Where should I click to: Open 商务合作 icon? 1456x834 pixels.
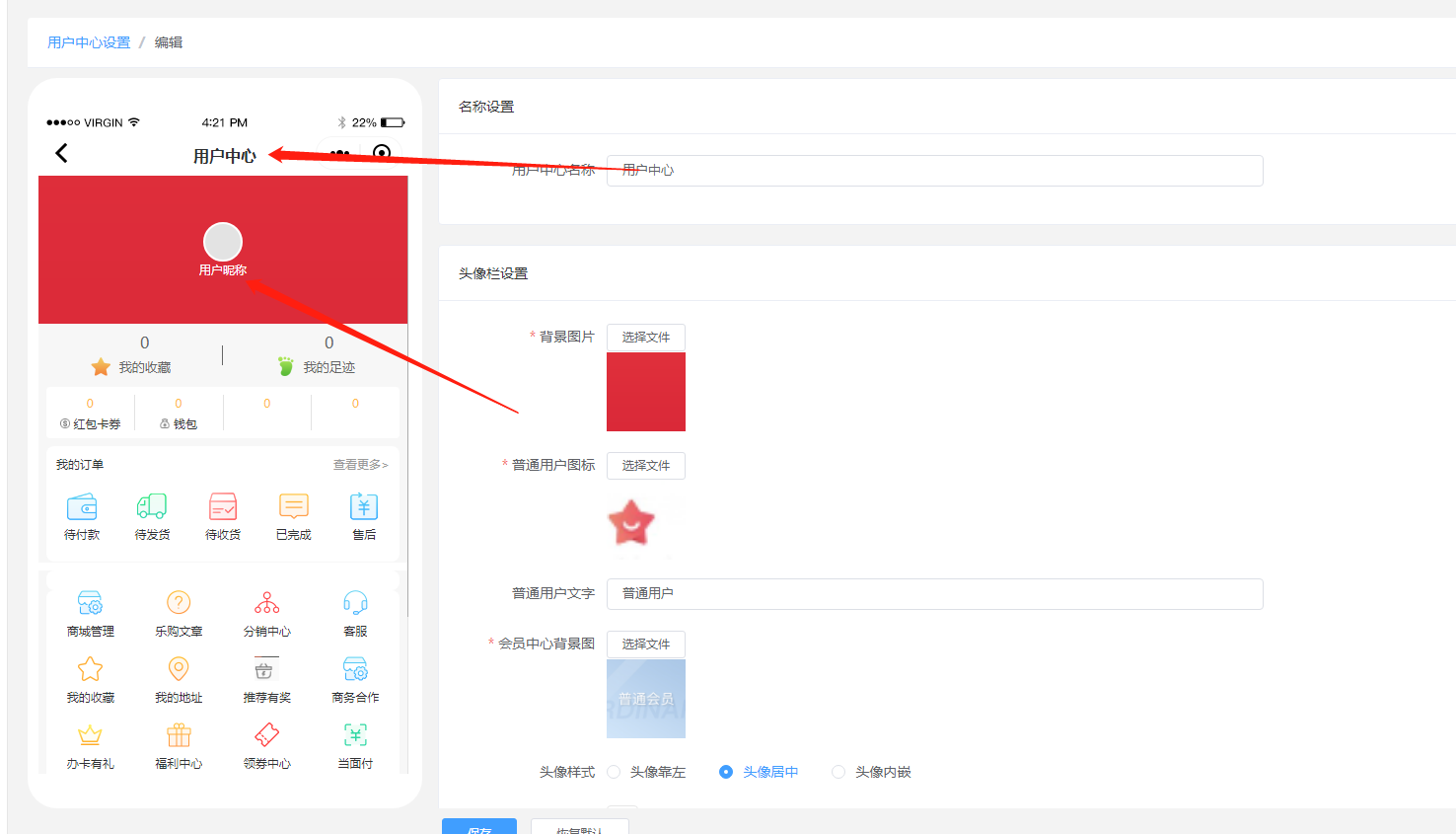point(355,669)
